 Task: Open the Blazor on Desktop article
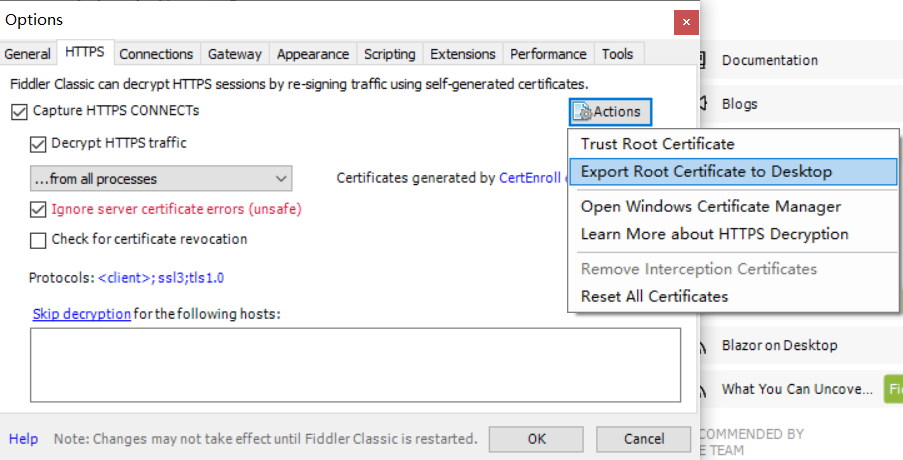coord(779,345)
